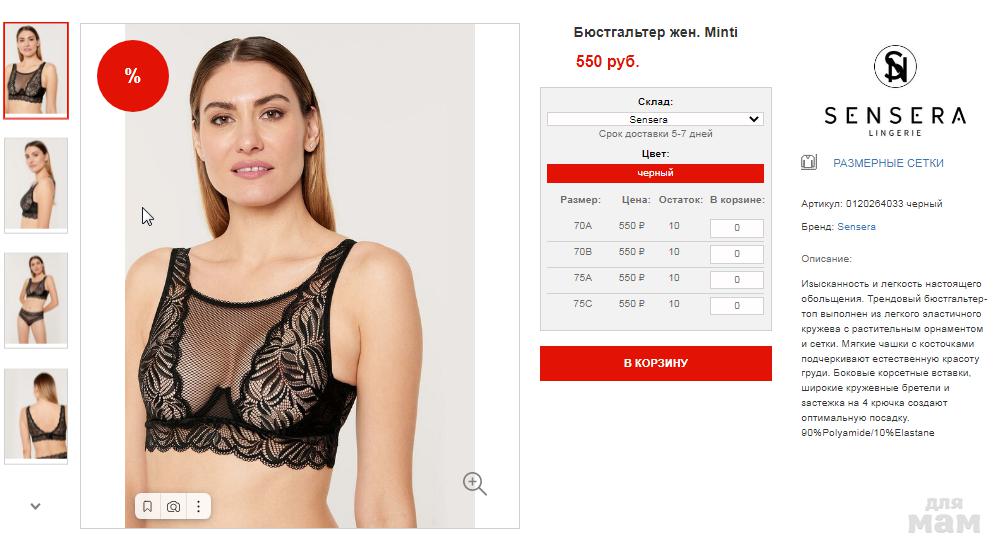Click the bookmark icon on product image
Viewport: 996px width, 548px height.
(147, 506)
